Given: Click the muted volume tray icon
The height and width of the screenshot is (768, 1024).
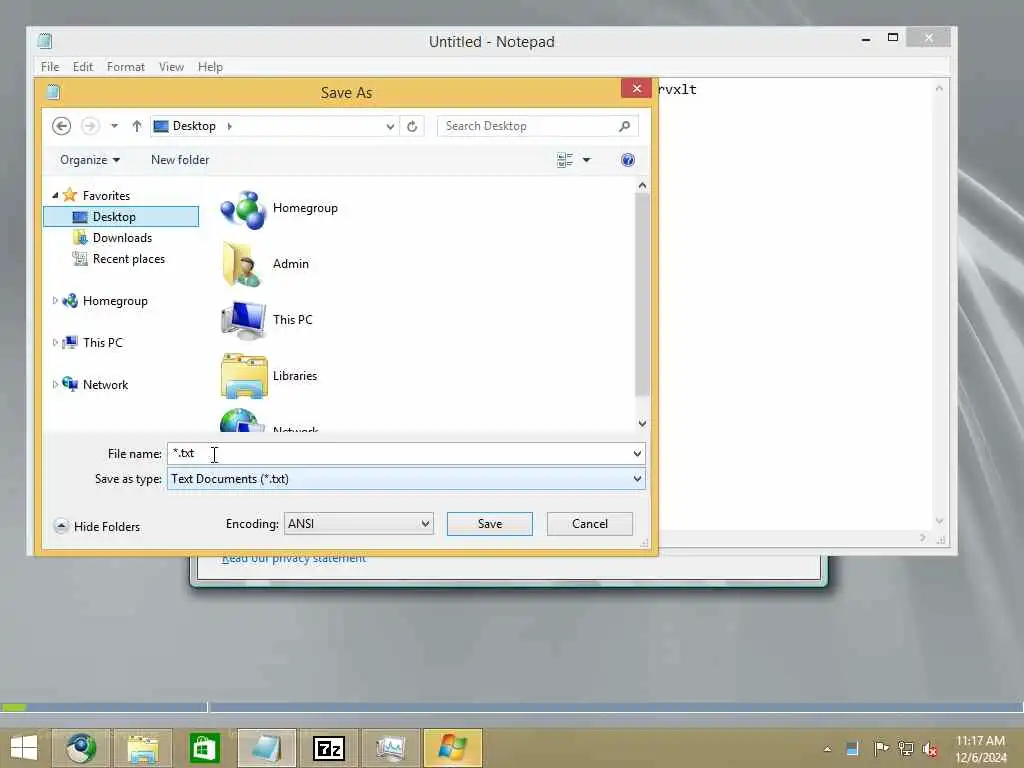Looking at the screenshot, I should click(x=930, y=749).
